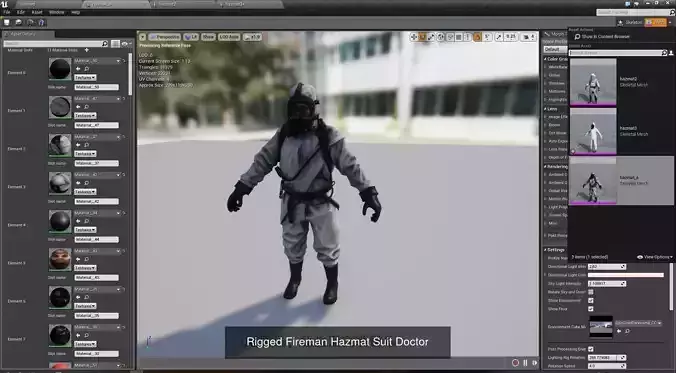The width and height of the screenshot is (676, 373).
Task: Select the translate gizmo tool in viewport
Action: [414, 37]
